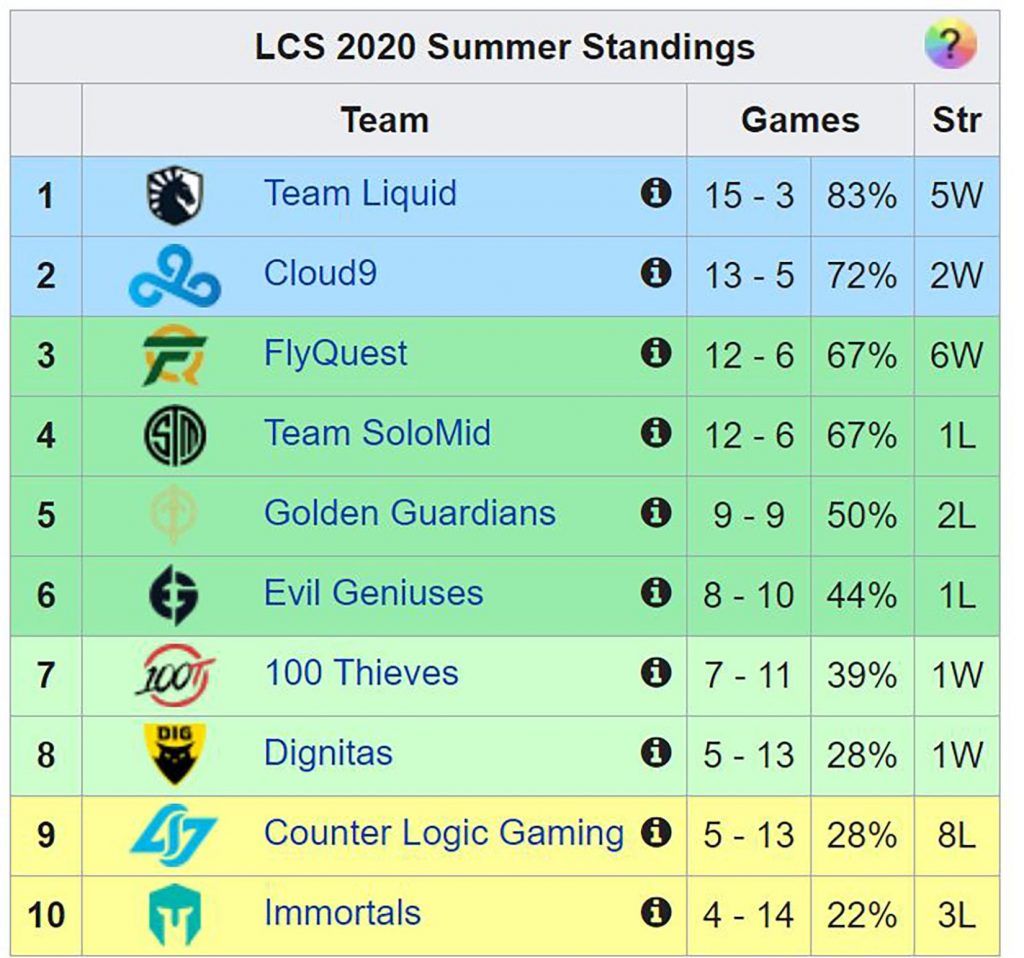Go to the Dignitas team page
Viewport: 1024px width, 958px height.
[x=328, y=753]
